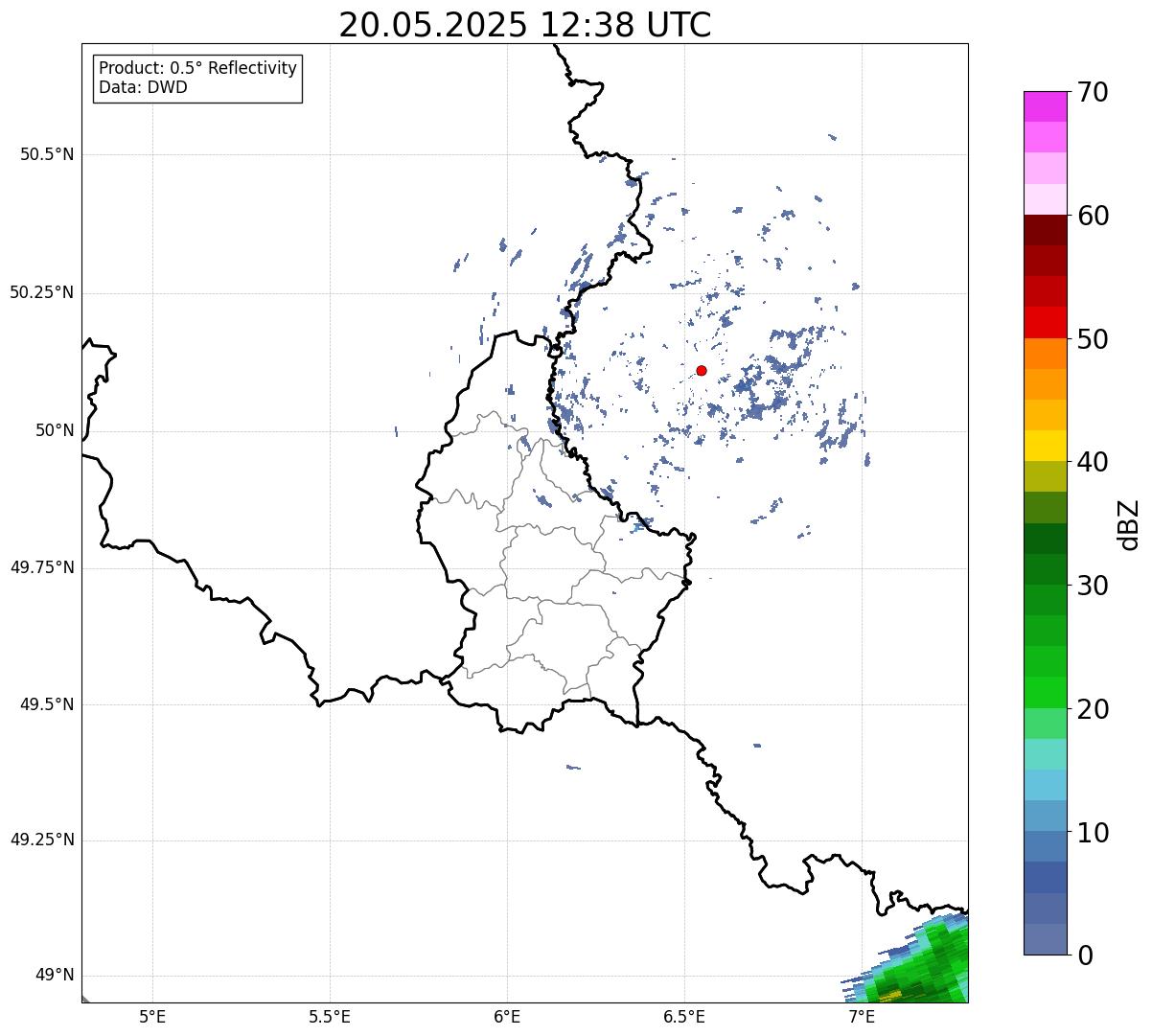Click the 5°E longitude label
1152x1036 pixels.
[152, 1016]
